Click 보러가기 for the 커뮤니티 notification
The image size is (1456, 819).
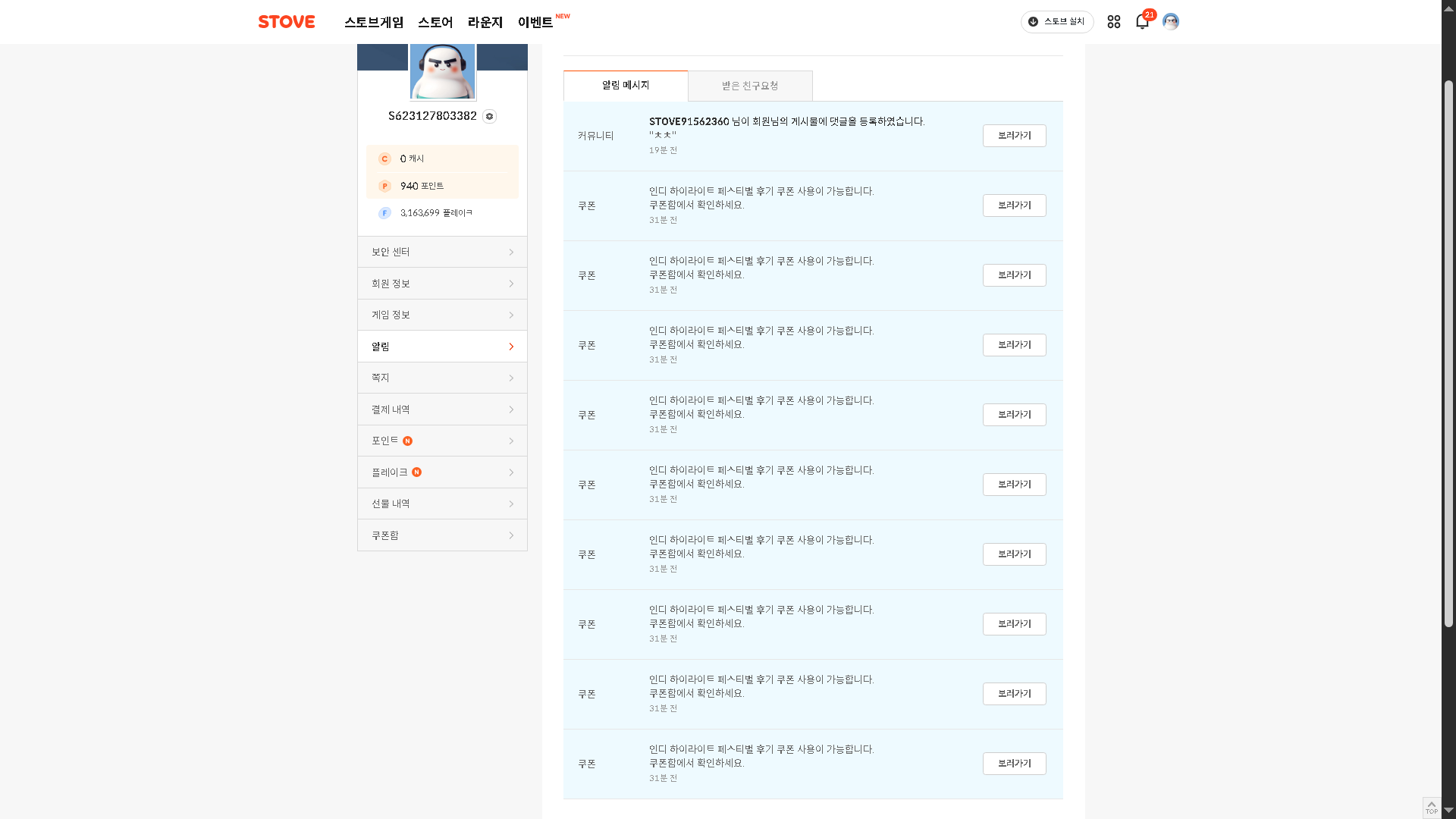click(1014, 136)
